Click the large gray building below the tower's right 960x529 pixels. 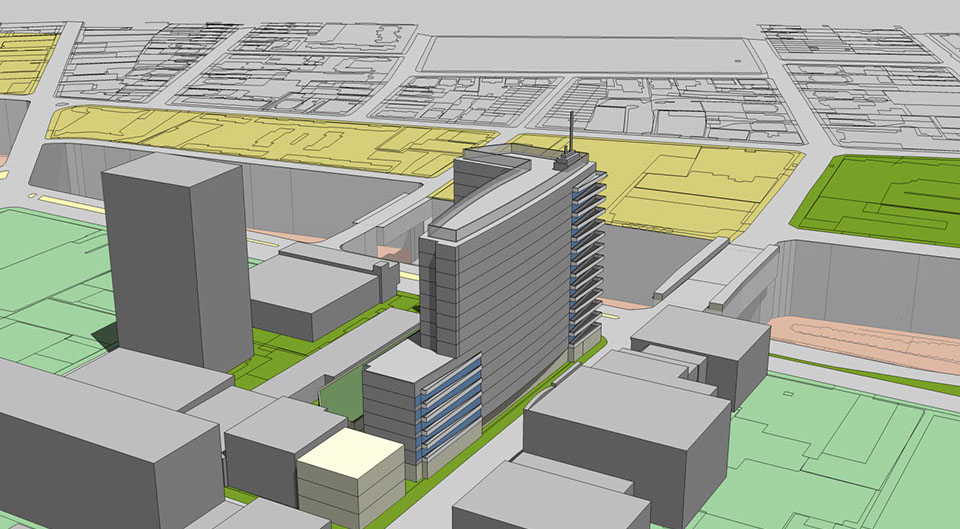click(x=625, y=430)
